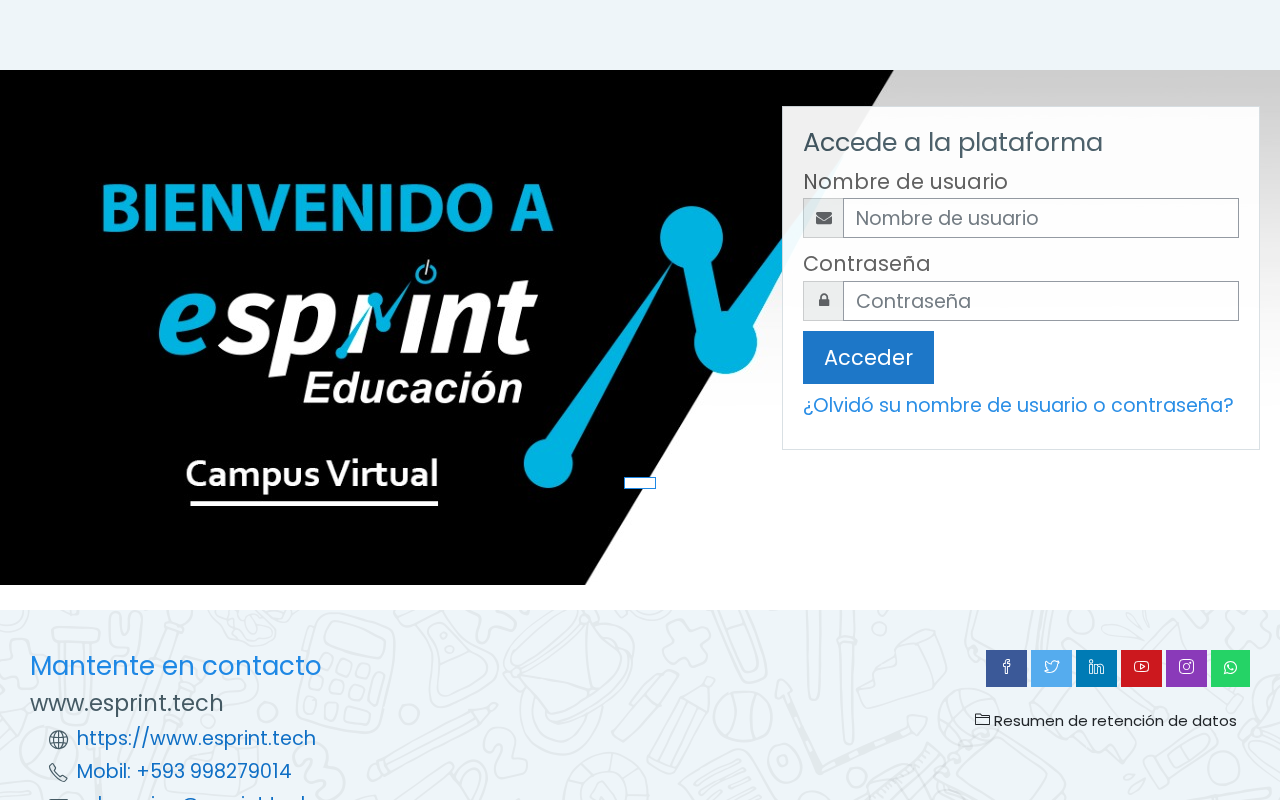Open the Facebook social icon
Viewport: 1280px width, 800px height.
tap(1006, 668)
